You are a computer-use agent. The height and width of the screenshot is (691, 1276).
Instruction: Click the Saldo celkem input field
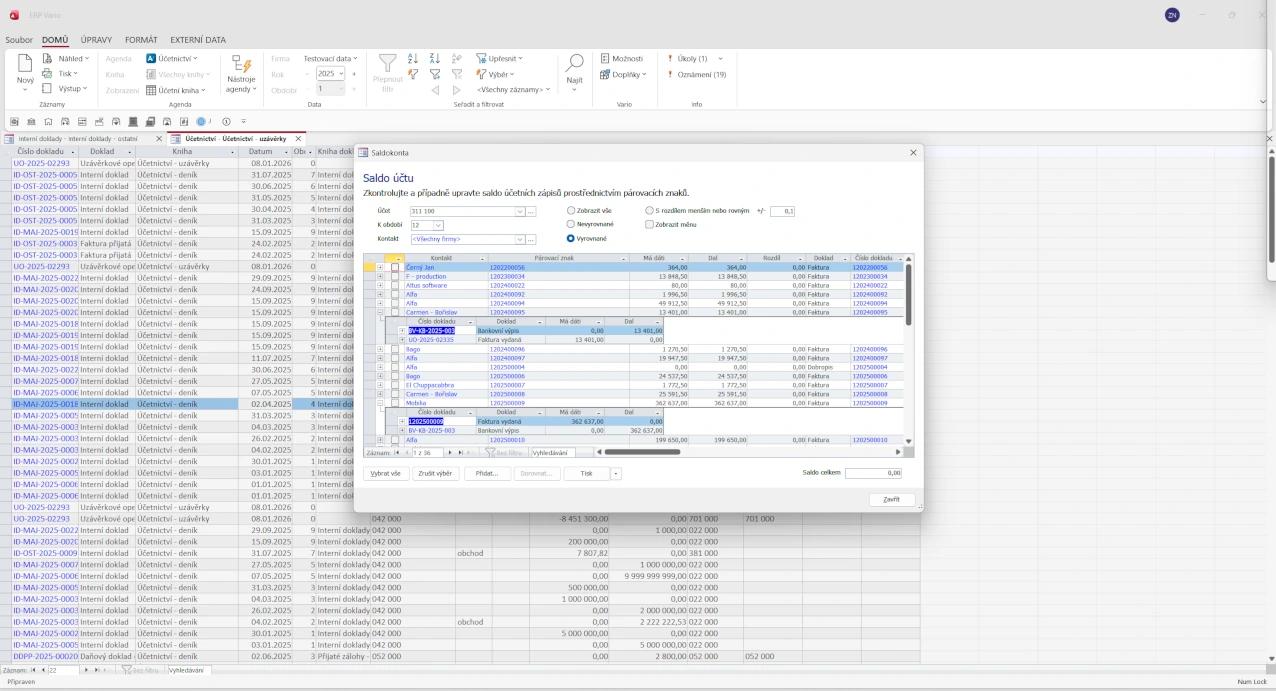(873, 474)
